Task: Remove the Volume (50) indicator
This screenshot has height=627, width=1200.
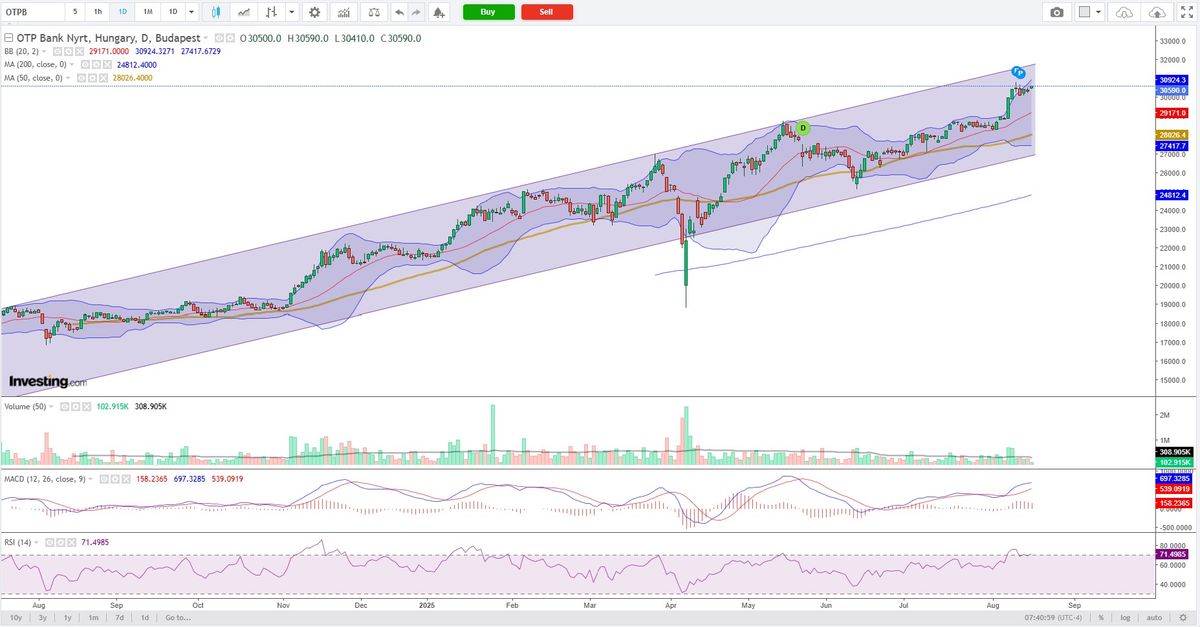Action: tap(85, 407)
